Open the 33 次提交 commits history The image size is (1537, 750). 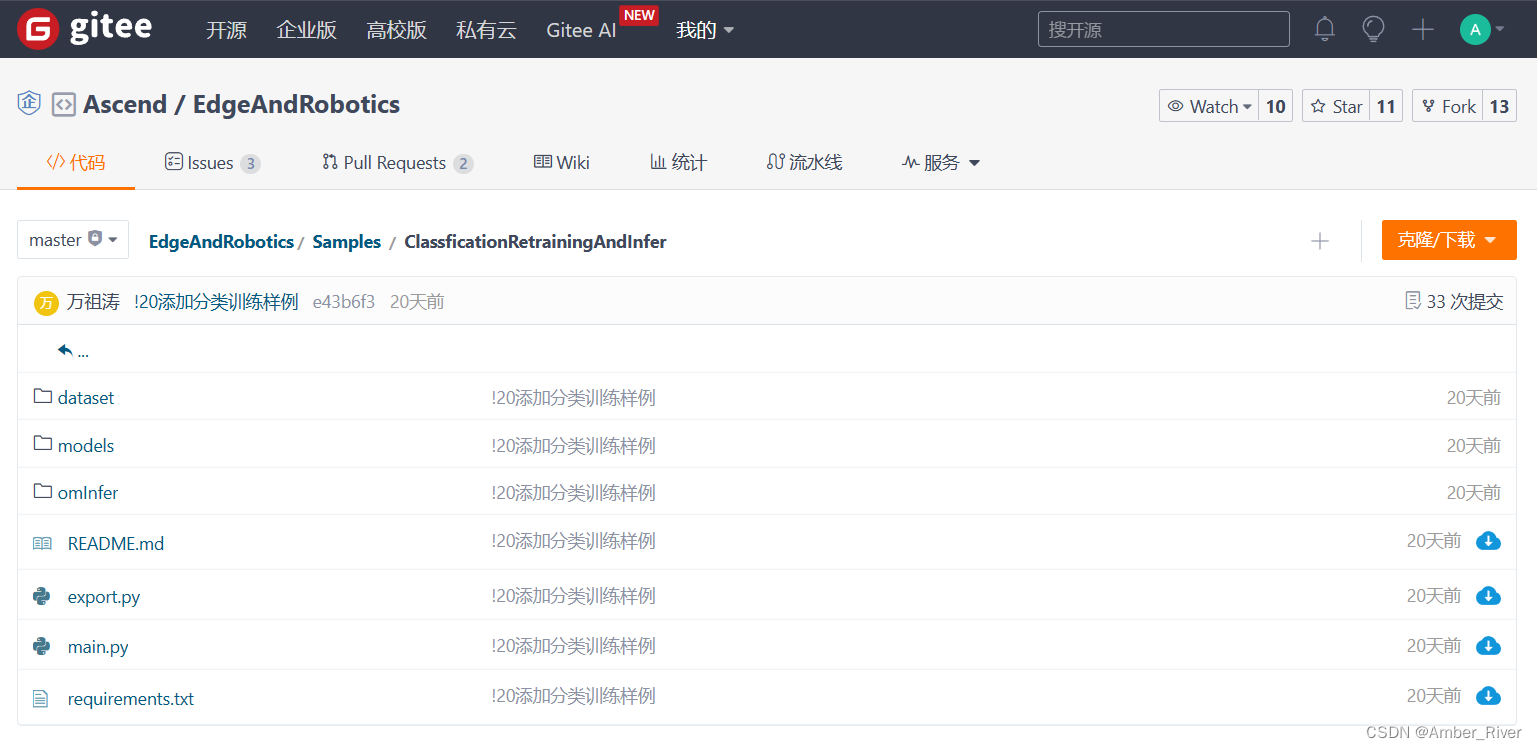tap(1454, 301)
